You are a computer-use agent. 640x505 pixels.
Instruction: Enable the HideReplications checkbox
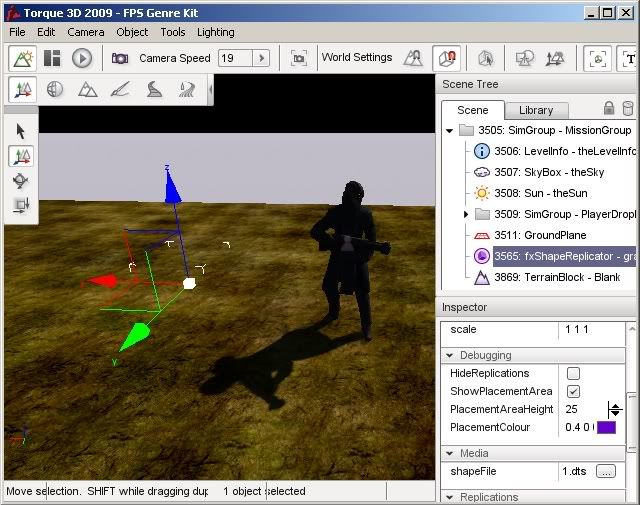573,373
